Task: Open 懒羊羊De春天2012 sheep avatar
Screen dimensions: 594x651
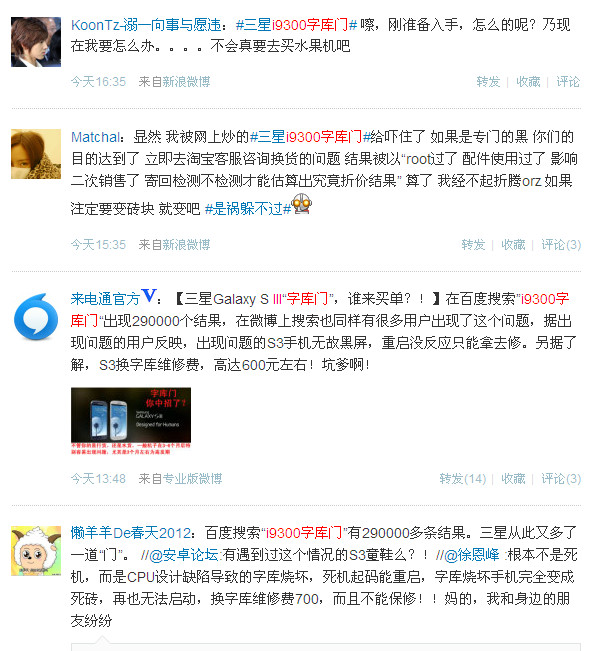Action: tap(36, 551)
